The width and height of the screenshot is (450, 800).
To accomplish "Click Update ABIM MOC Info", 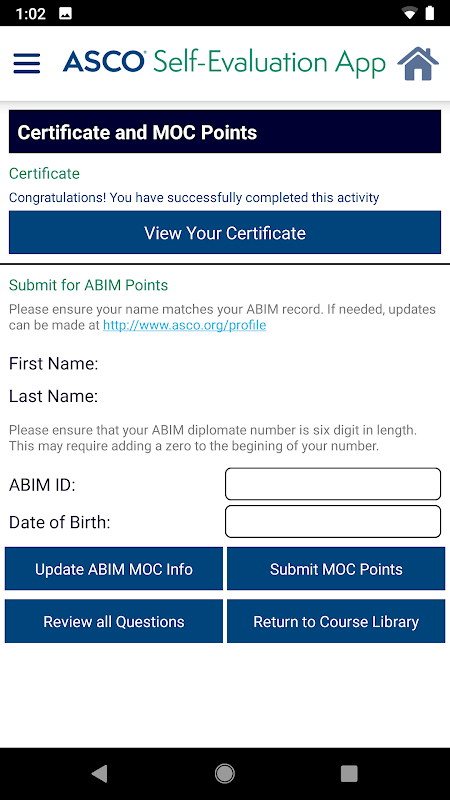I will (114, 569).
